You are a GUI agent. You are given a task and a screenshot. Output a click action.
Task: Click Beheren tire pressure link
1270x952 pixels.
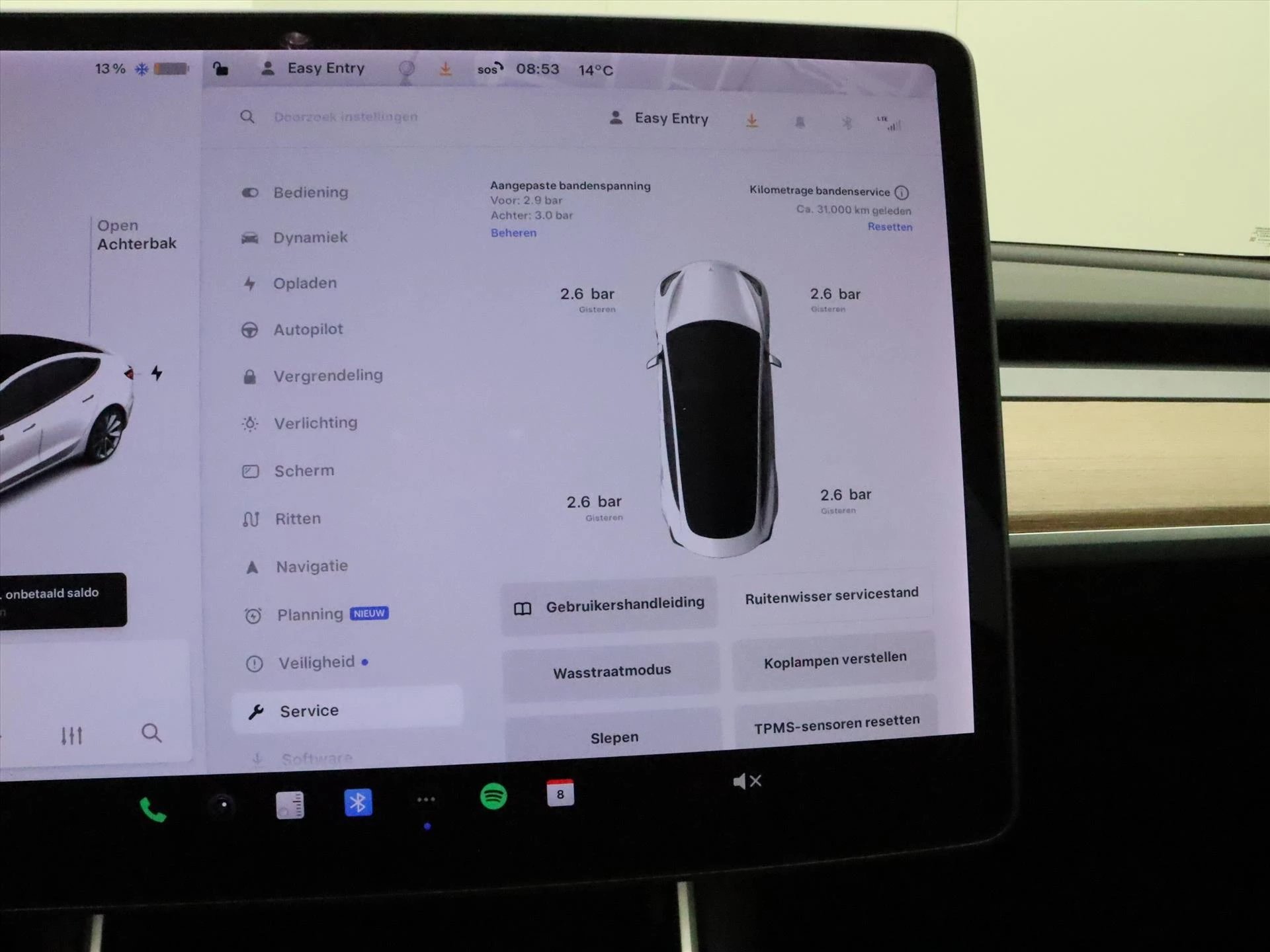click(x=513, y=232)
